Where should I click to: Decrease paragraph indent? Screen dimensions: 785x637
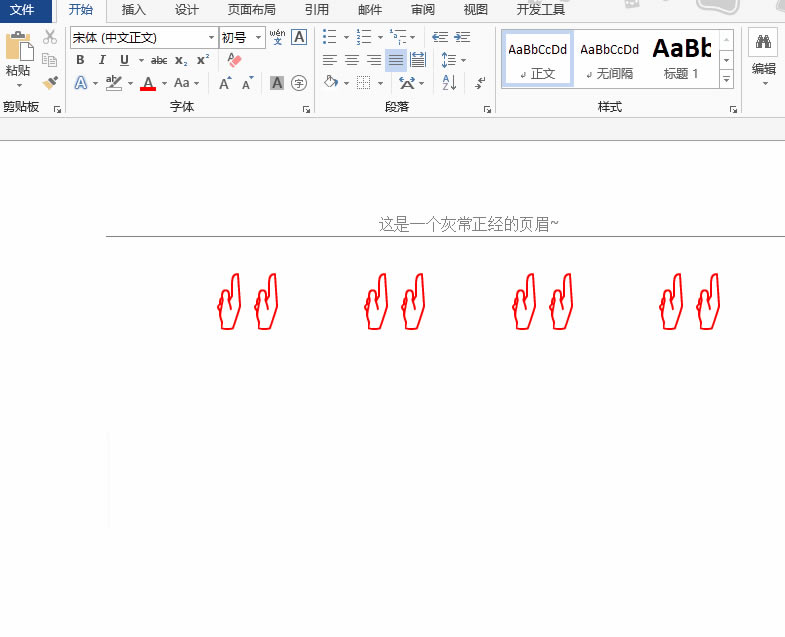click(x=440, y=37)
